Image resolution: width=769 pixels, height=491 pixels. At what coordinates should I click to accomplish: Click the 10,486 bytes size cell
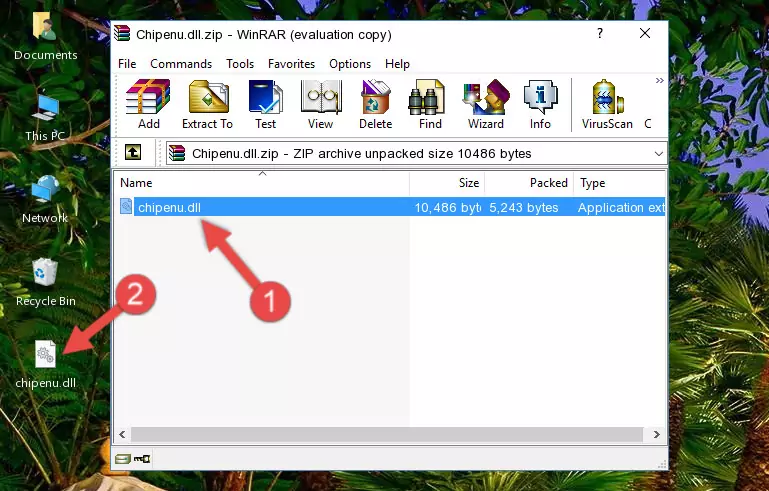(447, 207)
